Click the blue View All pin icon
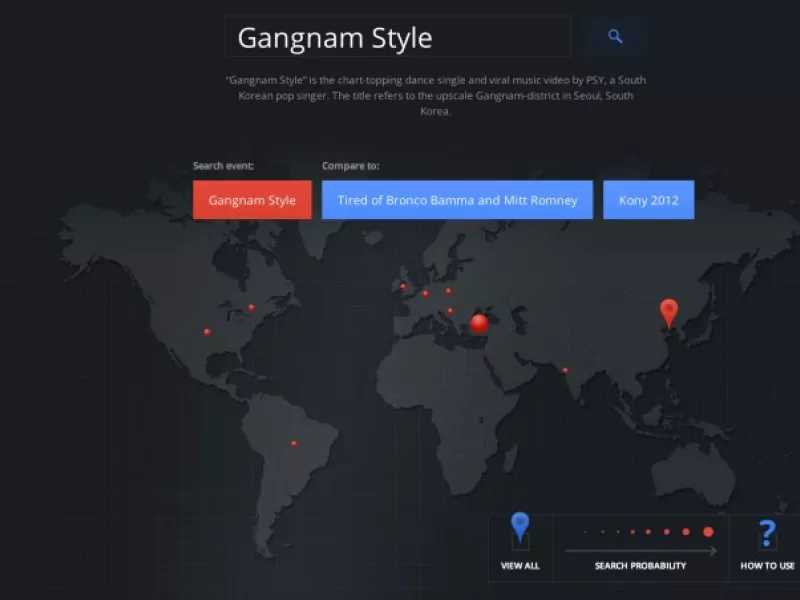The width and height of the screenshot is (800, 600). [520, 528]
